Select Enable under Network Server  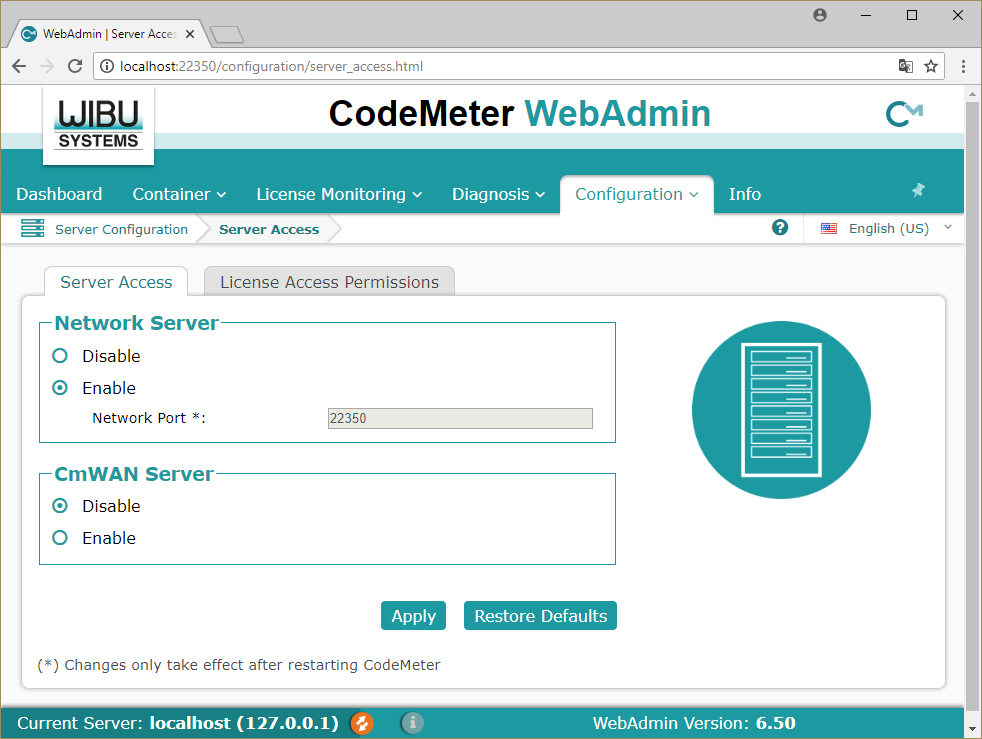pos(60,388)
